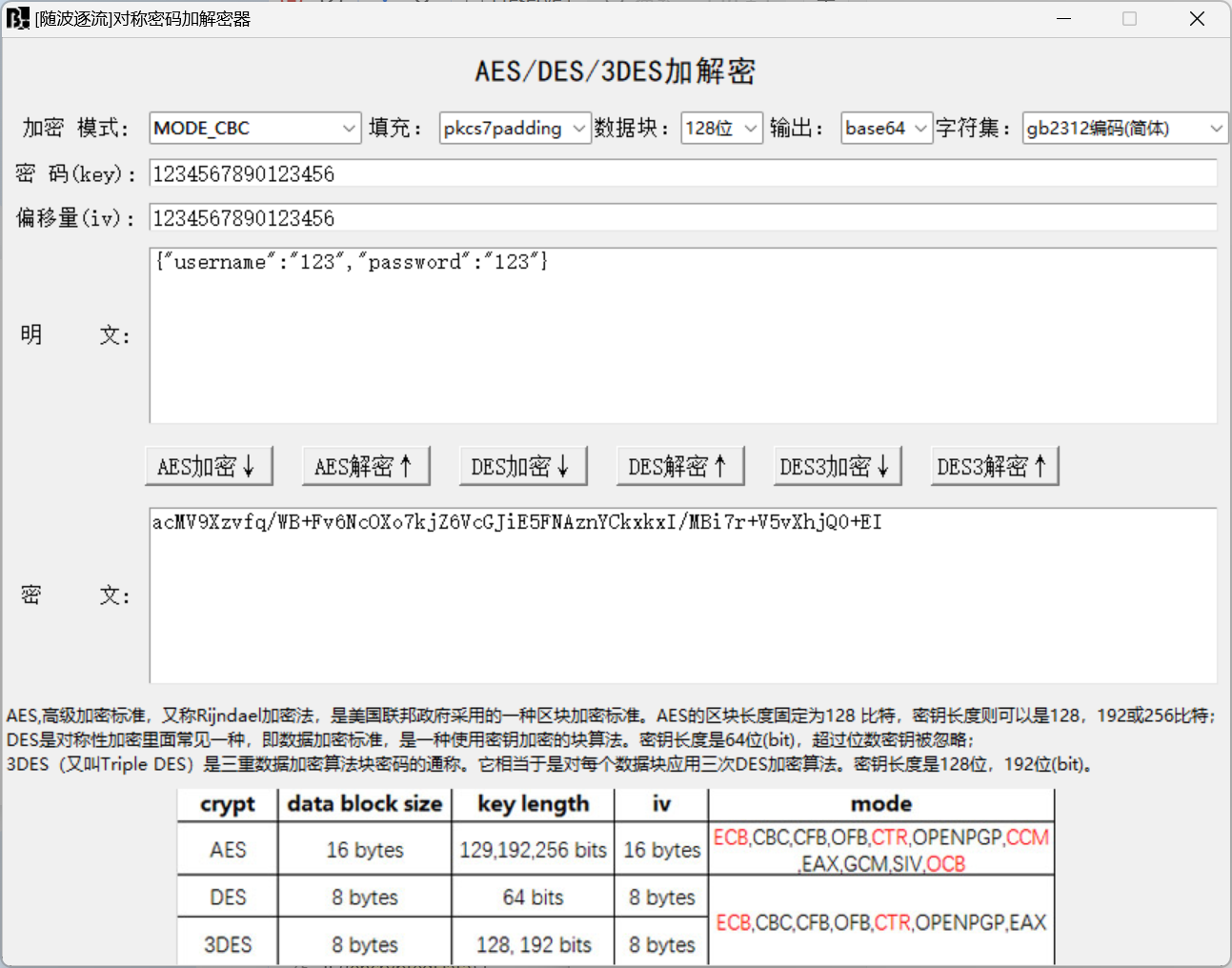This screenshot has height=968, width=1232.
Task: Click the AES加密 button
Action: (208, 465)
